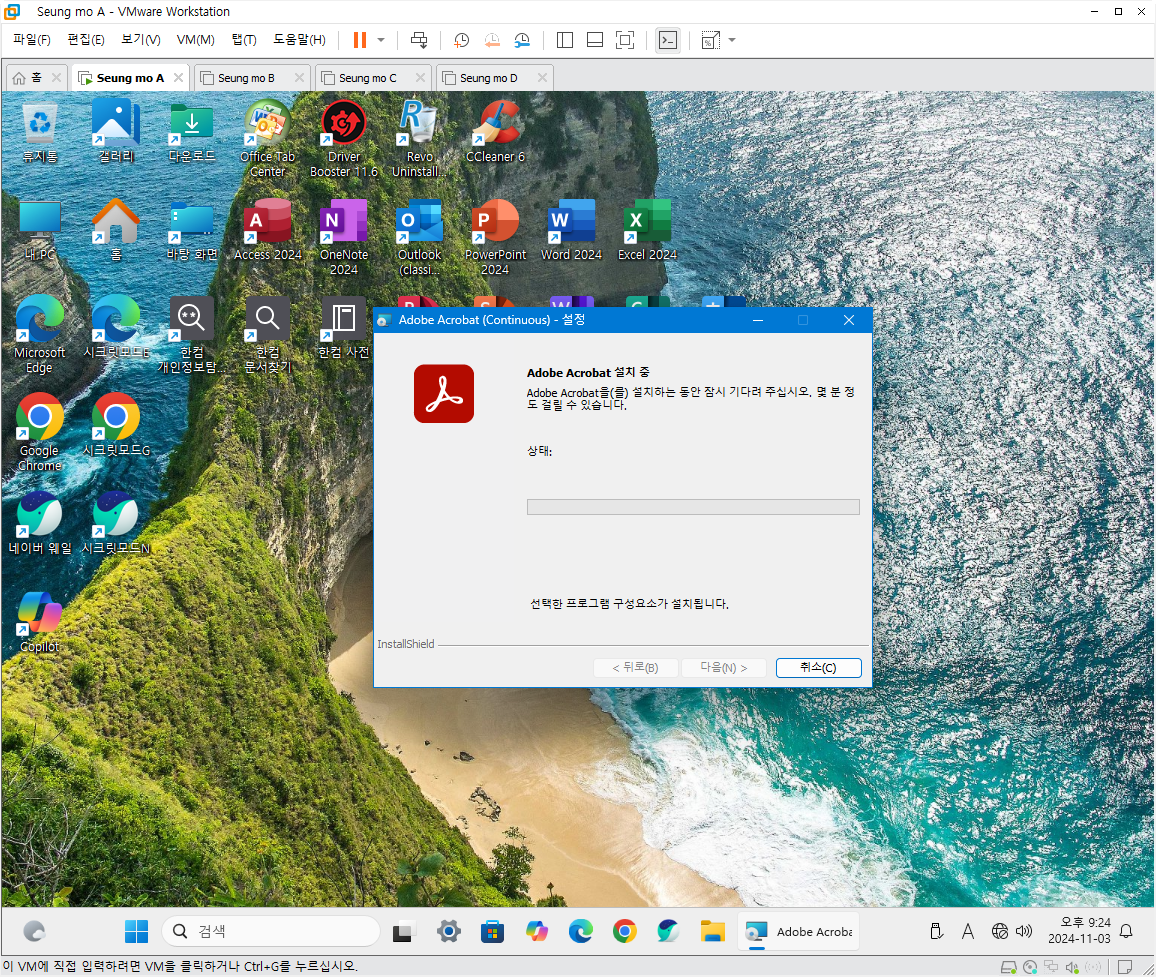Select the 다운로드 folder icon
This screenshot has height=977, width=1156.
(192, 133)
